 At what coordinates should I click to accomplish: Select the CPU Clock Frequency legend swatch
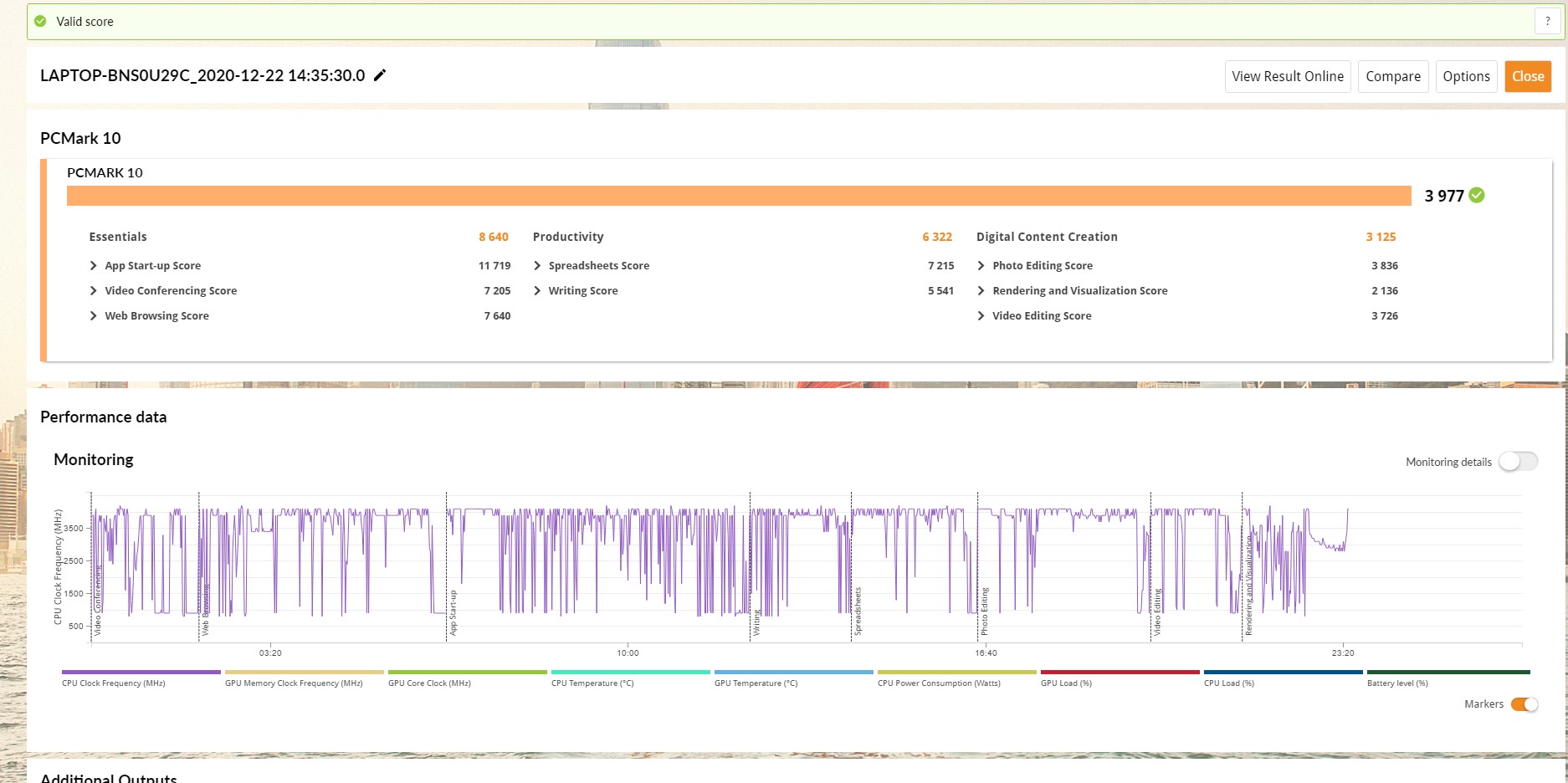141,672
